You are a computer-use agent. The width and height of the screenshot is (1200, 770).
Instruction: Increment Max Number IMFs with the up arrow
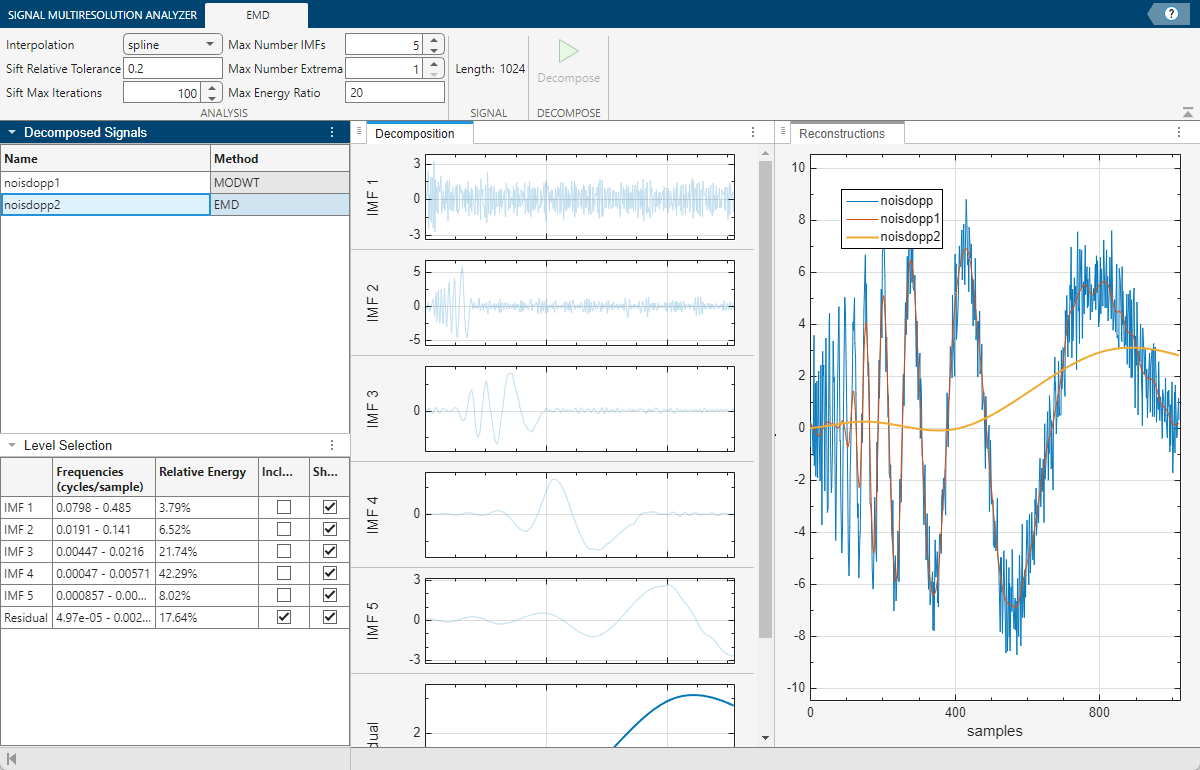pos(432,39)
